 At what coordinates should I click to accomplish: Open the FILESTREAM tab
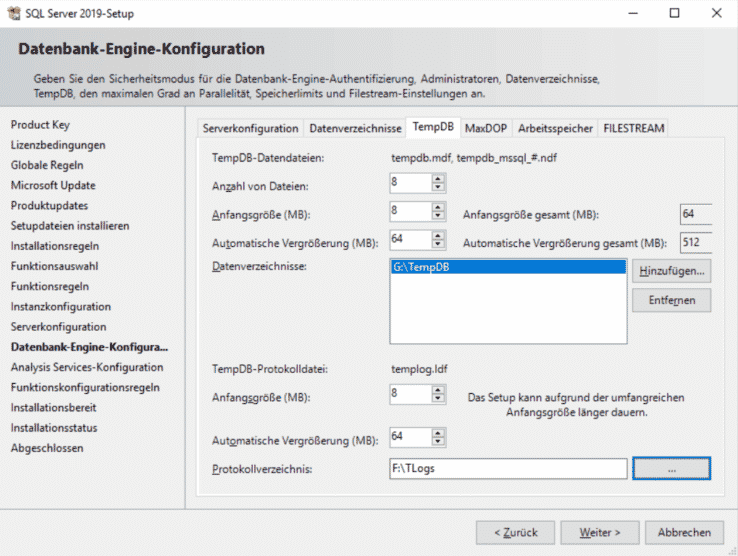[x=634, y=129]
